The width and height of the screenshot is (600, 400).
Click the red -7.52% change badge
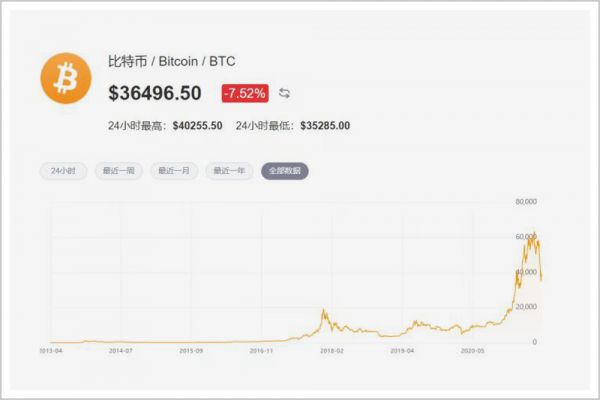coord(245,93)
